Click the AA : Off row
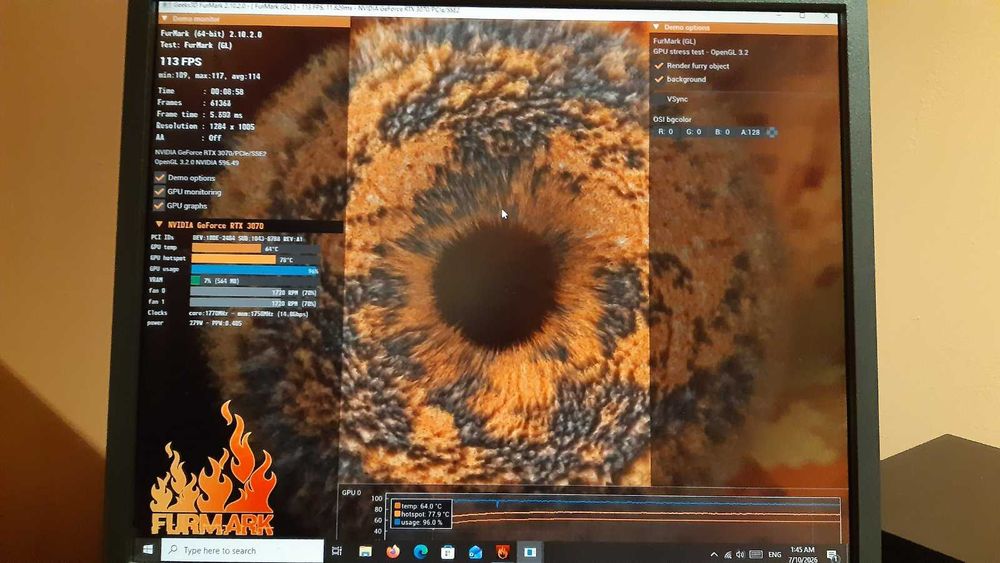The height and width of the screenshot is (563, 1000). [189, 138]
